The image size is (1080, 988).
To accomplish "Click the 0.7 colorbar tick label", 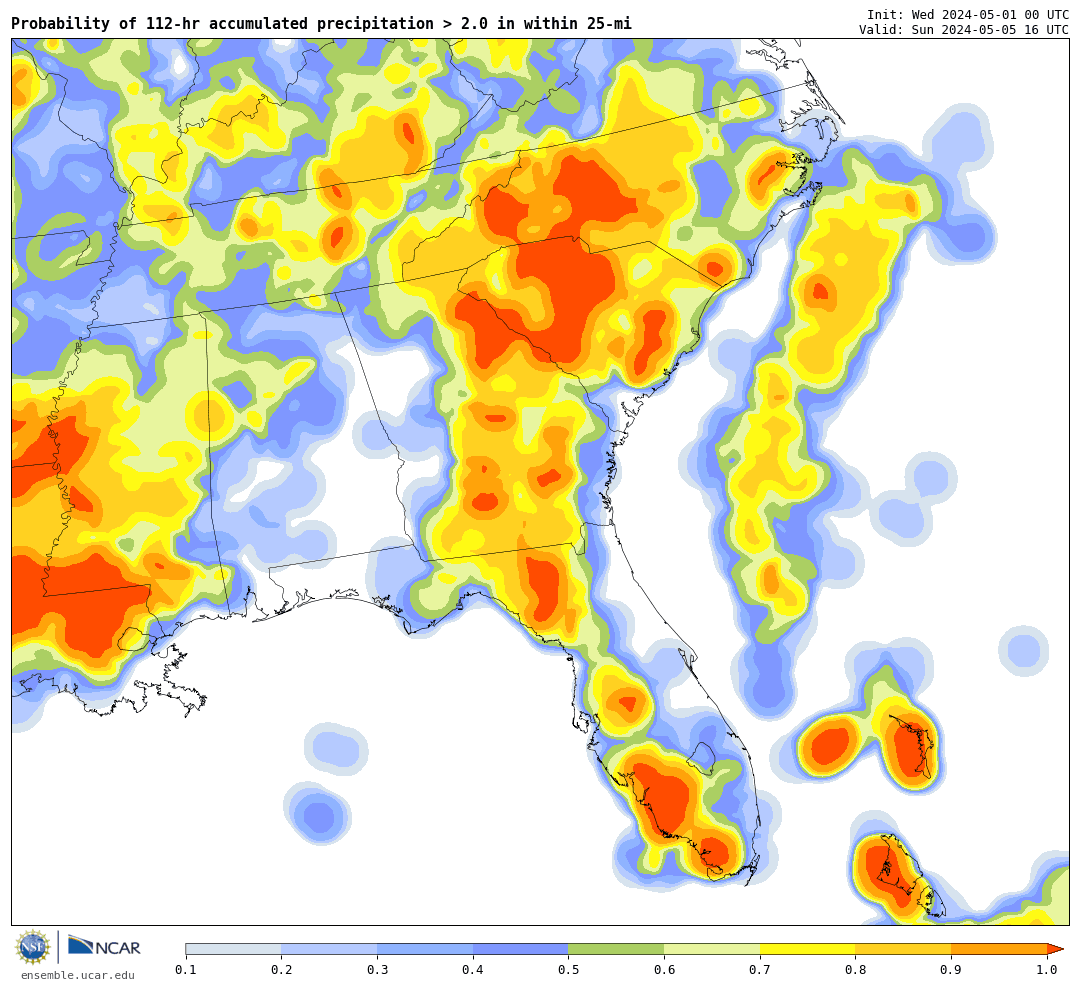I will pyautogui.click(x=760, y=970).
